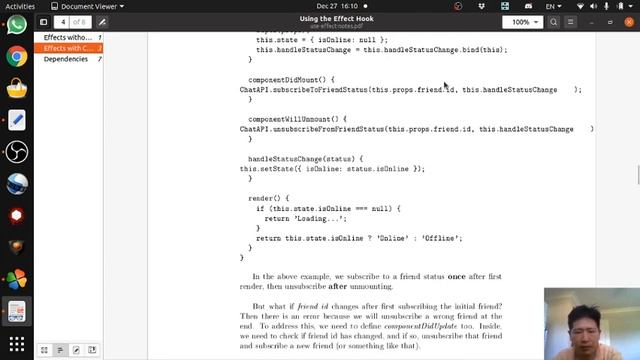640x360 pixels.
Task: Select 'Effects witho...' outline entry
Action: point(69,37)
